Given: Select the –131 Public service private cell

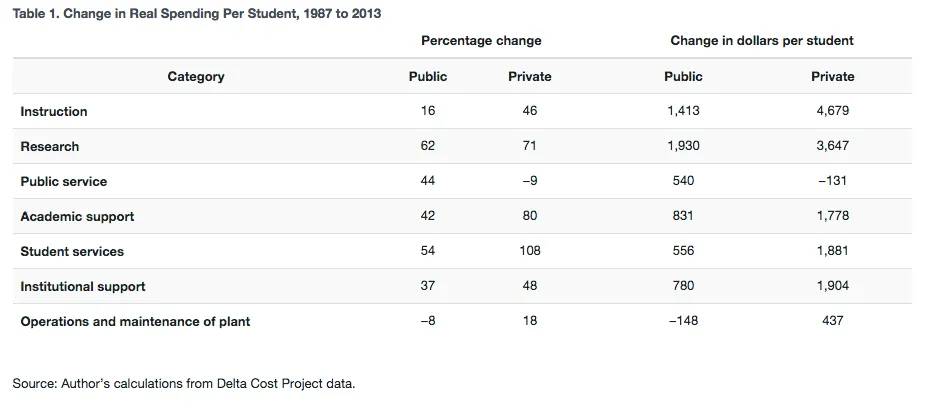Looking at the screenshot, I should pos(832,181).
